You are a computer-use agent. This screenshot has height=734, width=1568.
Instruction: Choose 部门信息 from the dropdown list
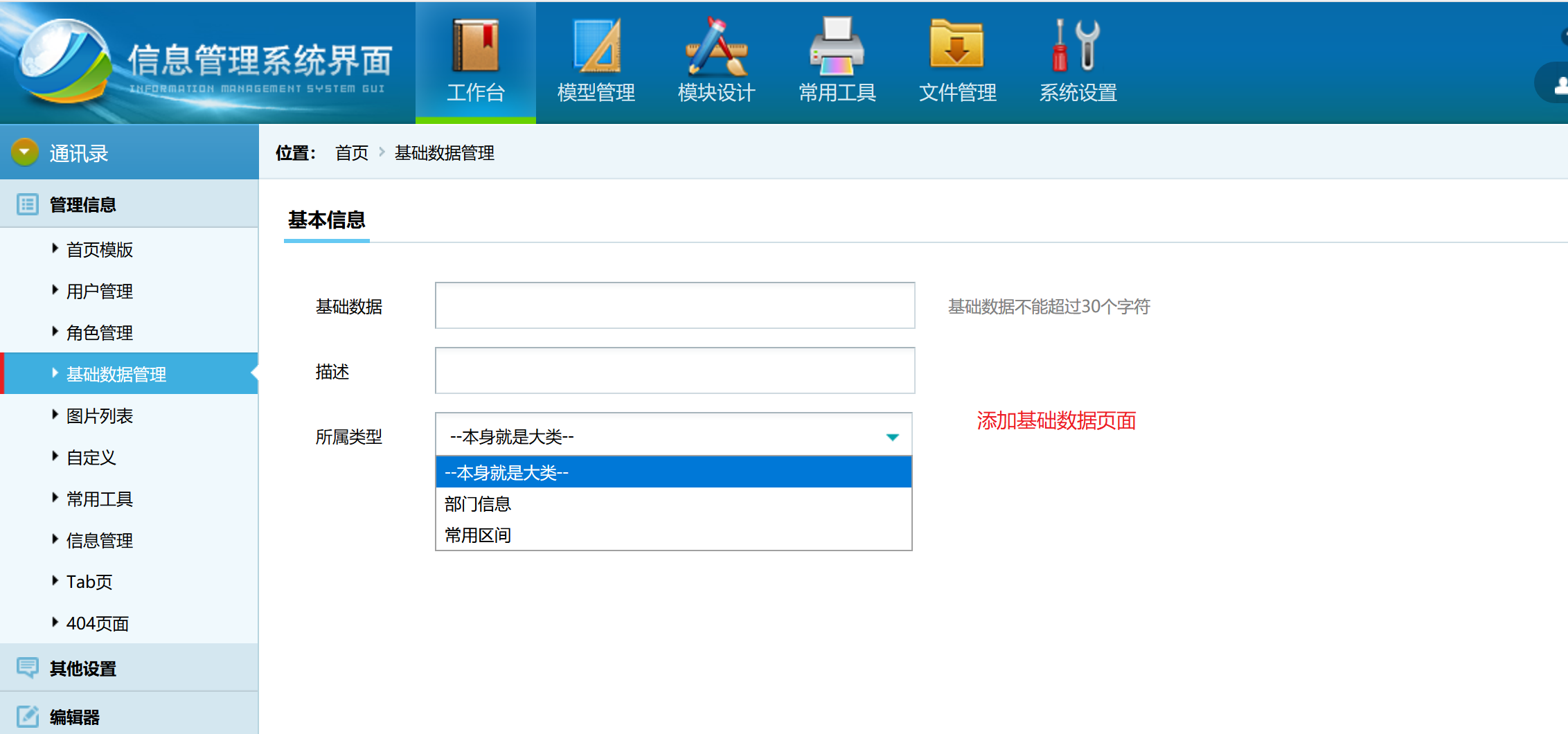(674, 503)
